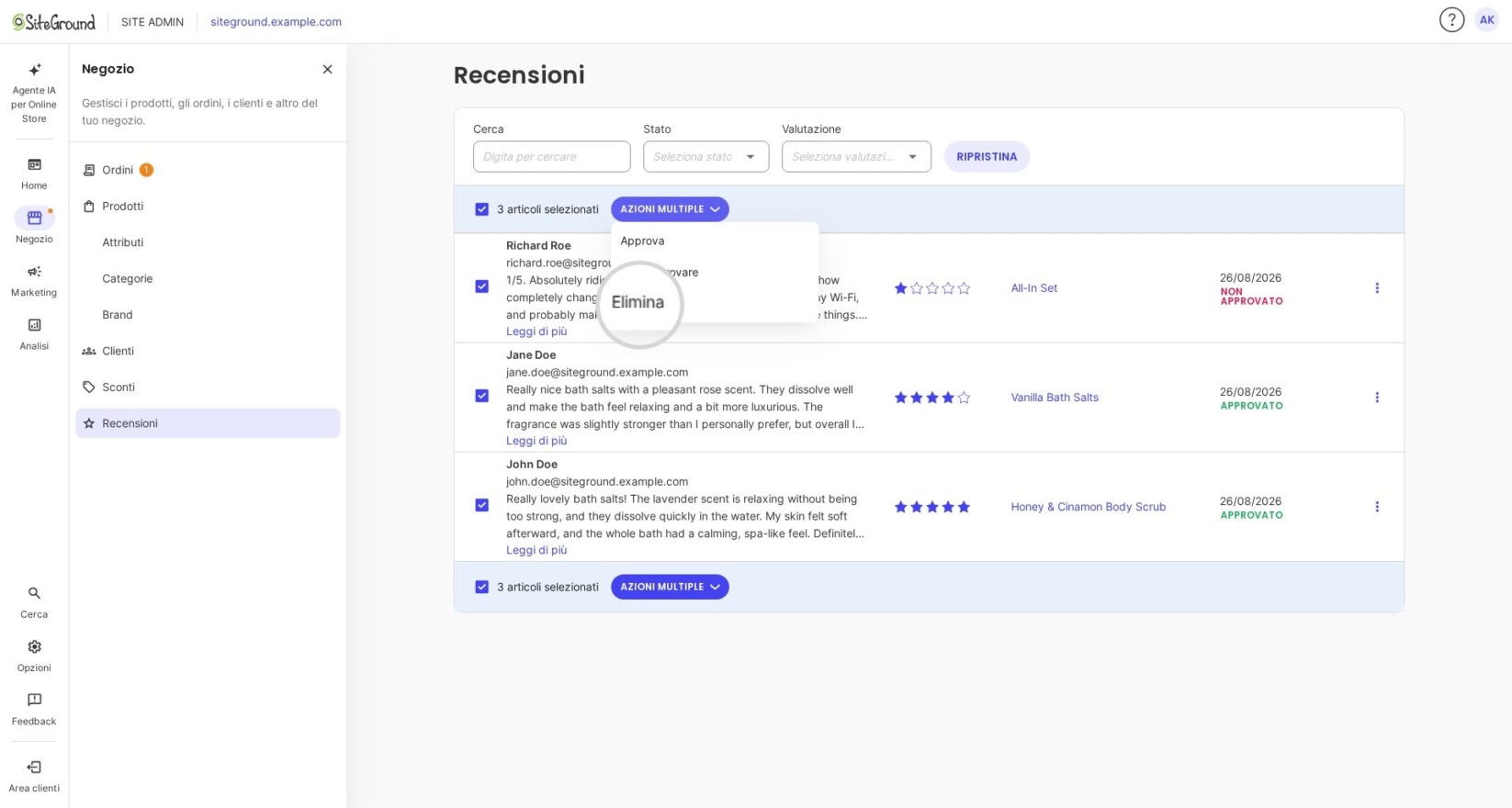This screenshot has width=1512, height=808.
Task: Toggle the bottom select-all checkbox
Action: [x=481, y=587]
